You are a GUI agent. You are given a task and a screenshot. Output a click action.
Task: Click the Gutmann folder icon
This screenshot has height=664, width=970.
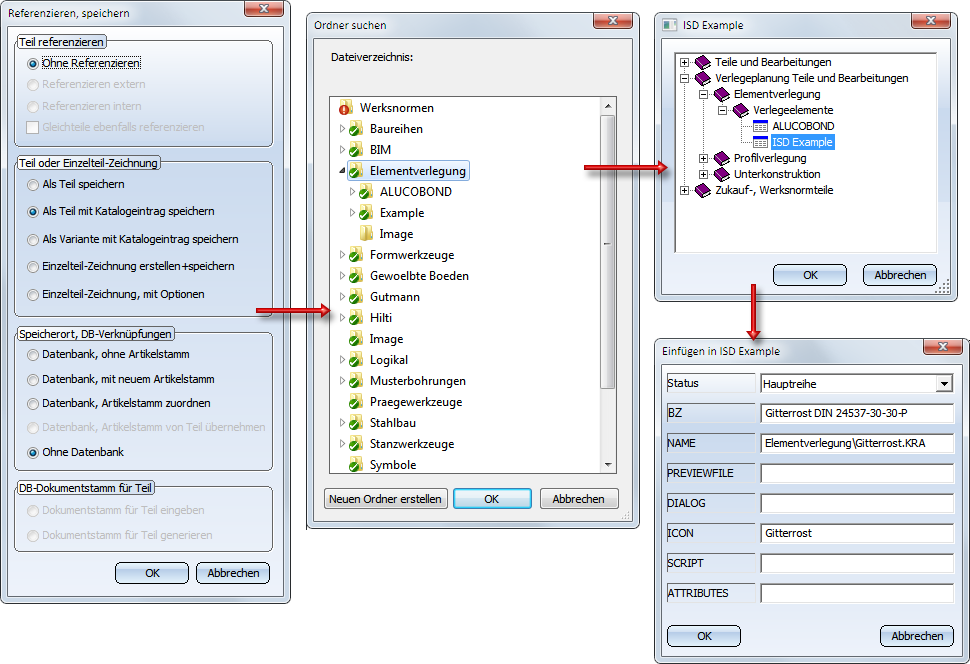click(356, 298)
